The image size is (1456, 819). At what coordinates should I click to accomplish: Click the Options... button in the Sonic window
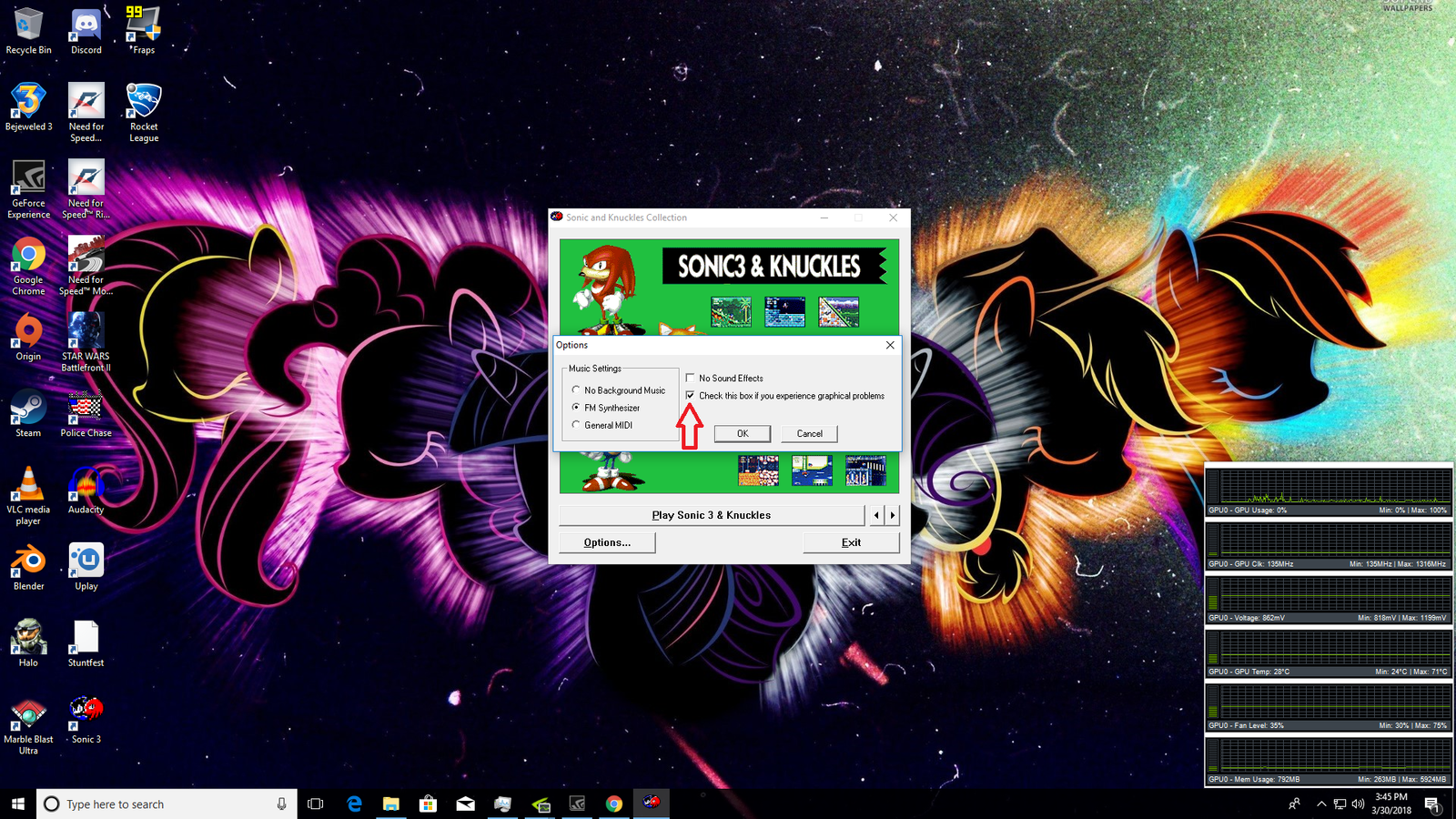(x=607, y=542)
